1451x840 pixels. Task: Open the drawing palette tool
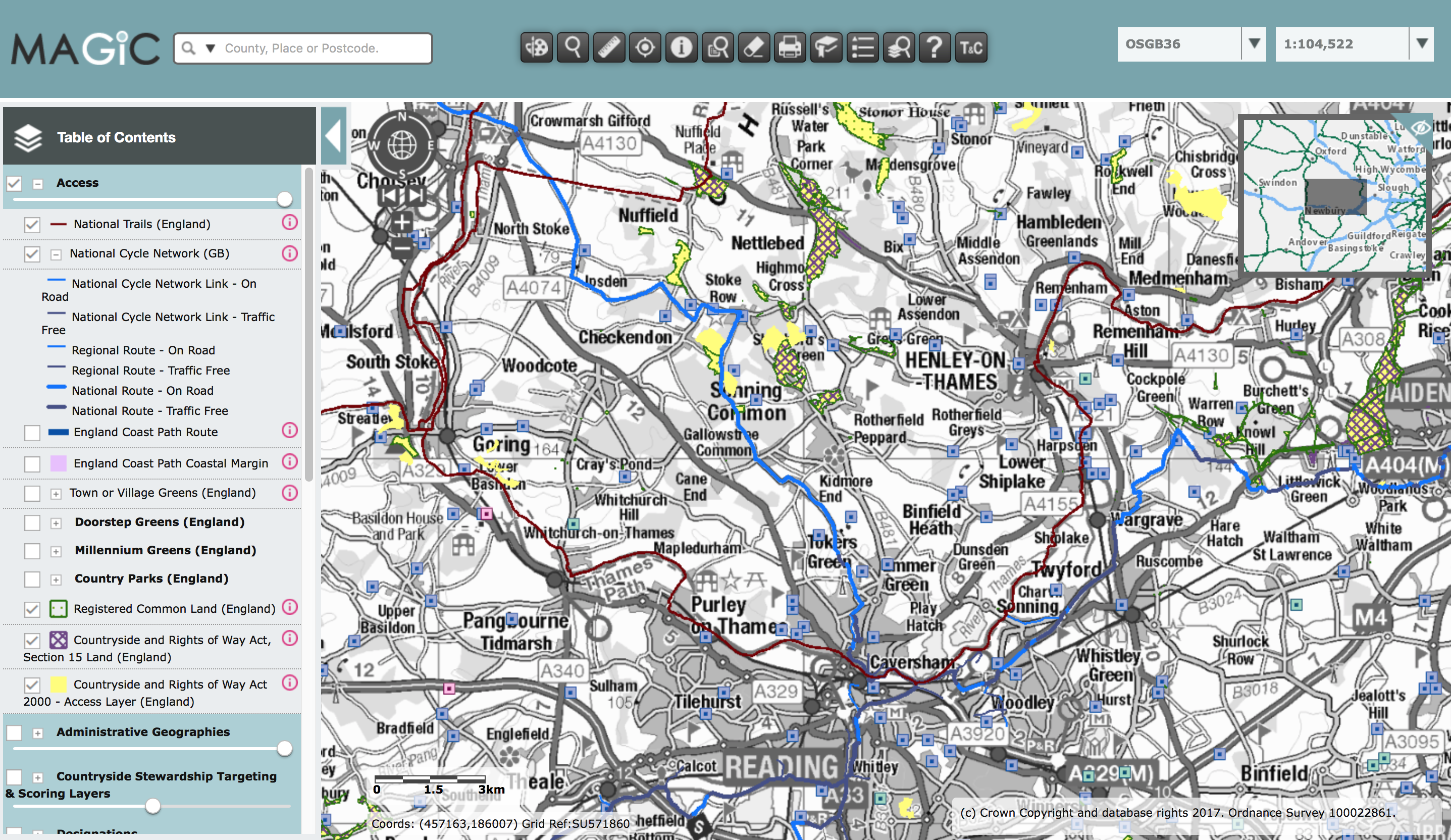pos(536,47)
